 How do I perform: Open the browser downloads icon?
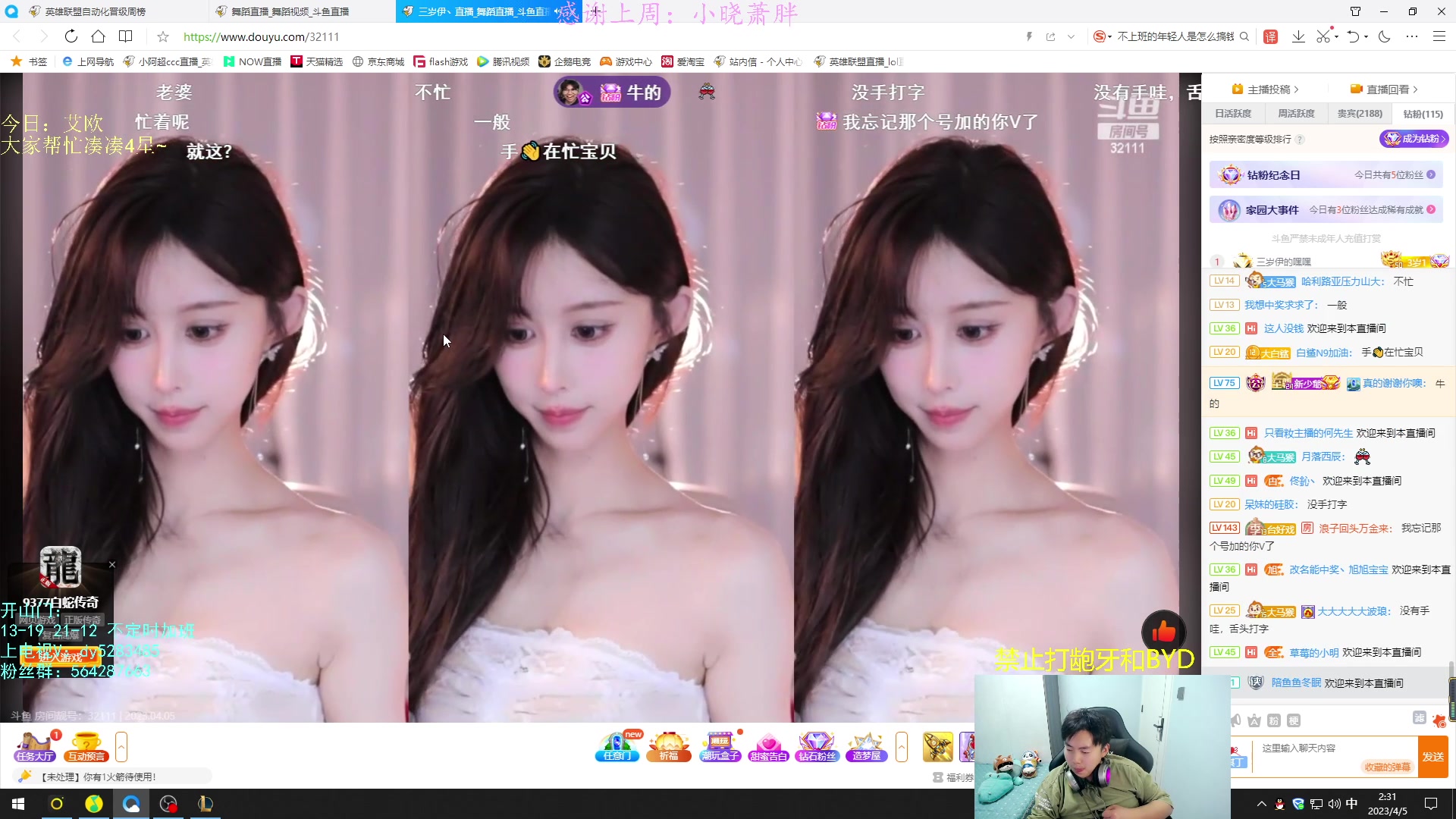(x=1298, y=36)
